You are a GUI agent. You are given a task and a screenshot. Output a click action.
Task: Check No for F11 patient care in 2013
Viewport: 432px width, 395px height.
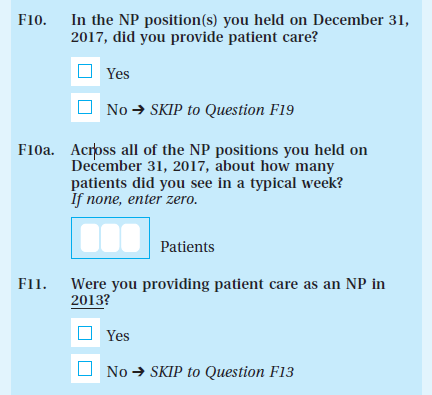click(85, 369)
